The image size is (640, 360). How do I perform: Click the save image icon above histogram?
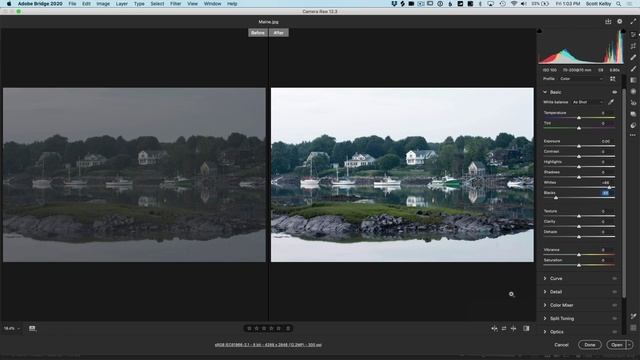[x=608, y=22]
